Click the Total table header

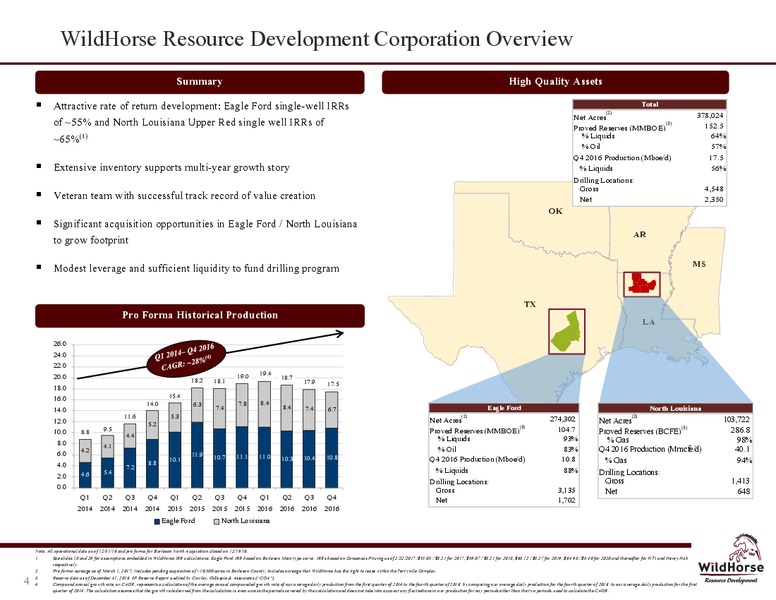click(649, 104)
